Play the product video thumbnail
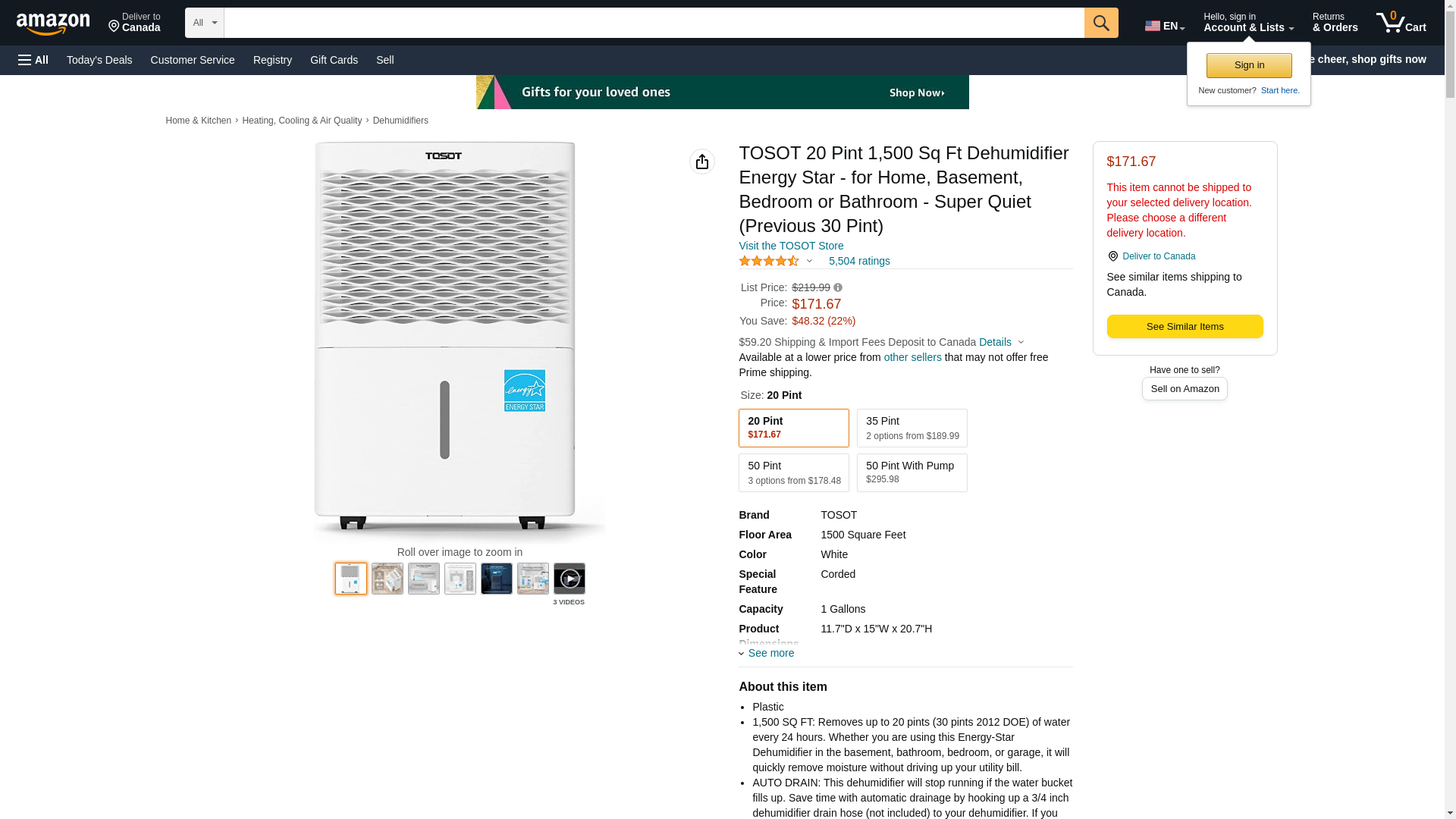The height and width of the screenshot is (819, 1456). [x=569, y=579]
